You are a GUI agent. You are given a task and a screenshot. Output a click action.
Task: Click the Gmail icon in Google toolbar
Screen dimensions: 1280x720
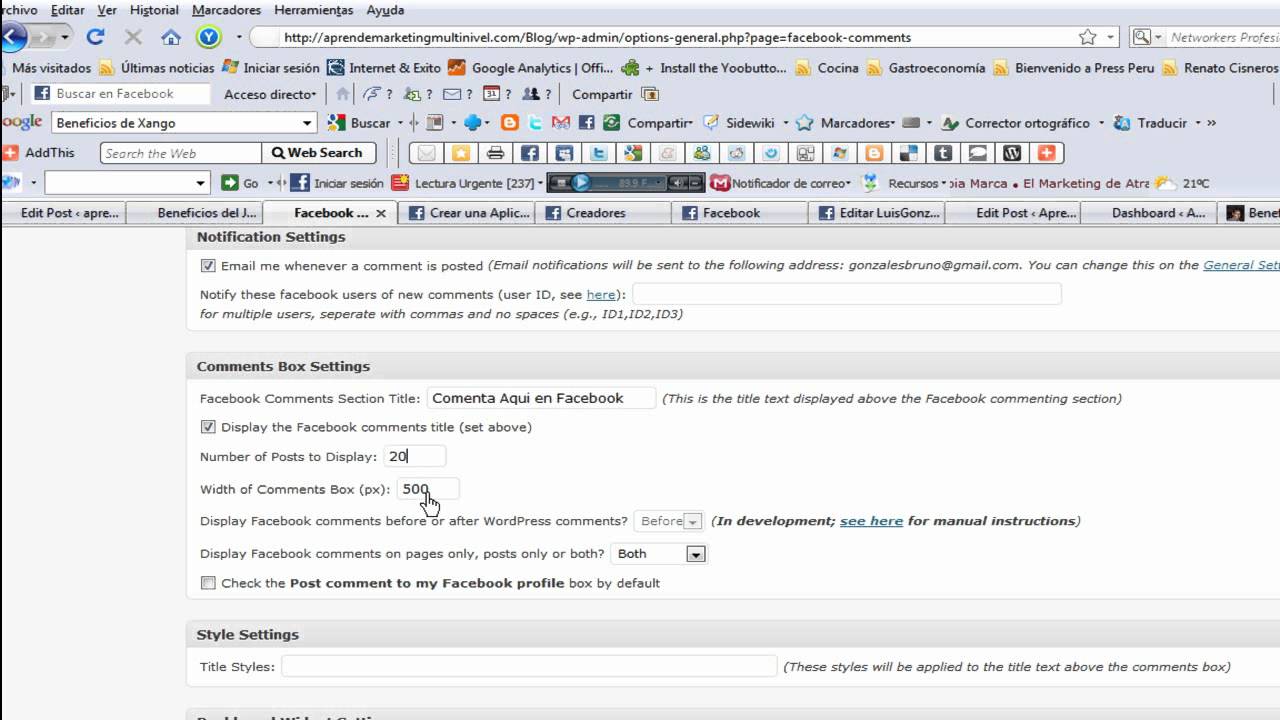point(561,123)
